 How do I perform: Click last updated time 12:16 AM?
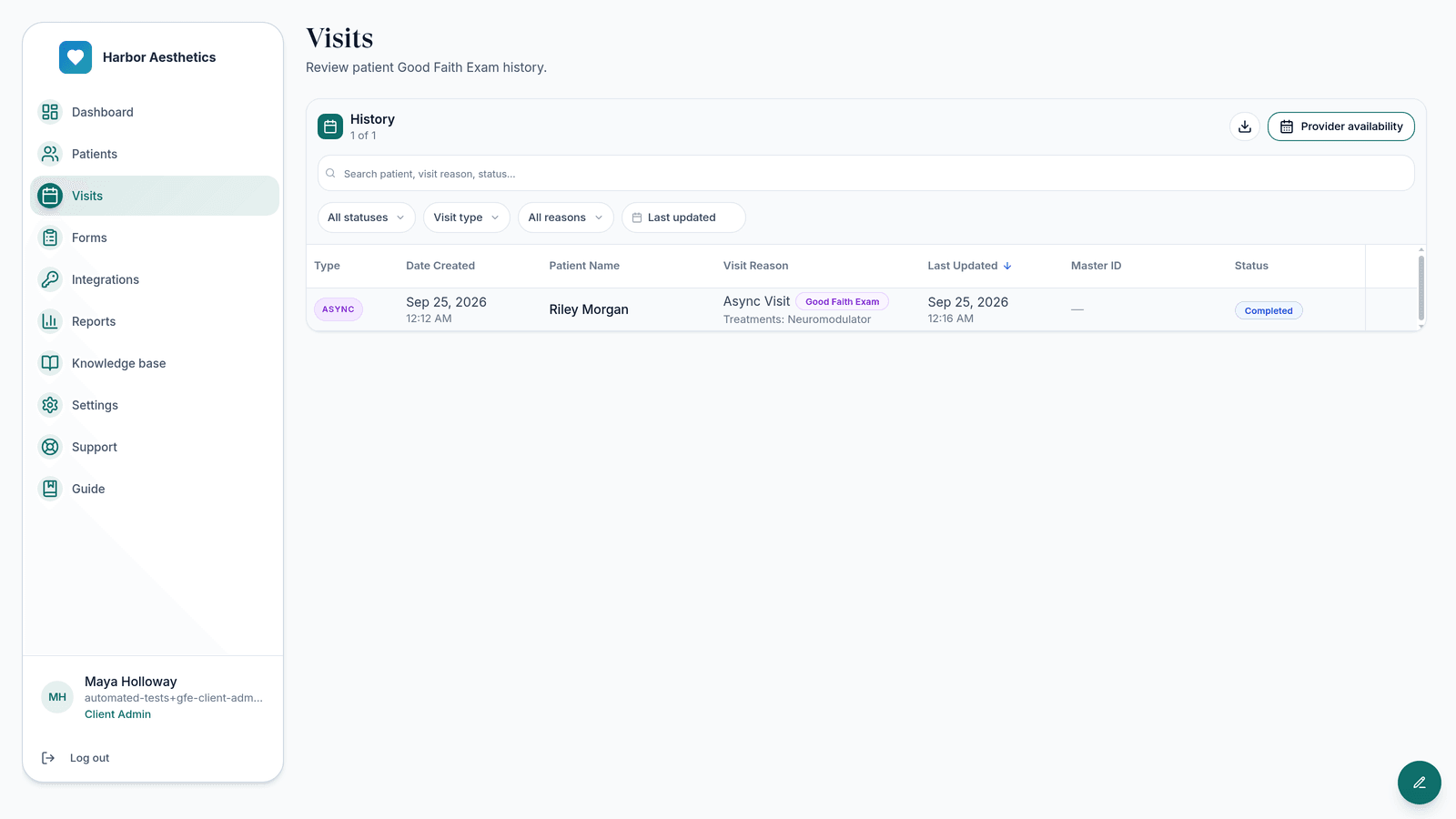(950, 318)
